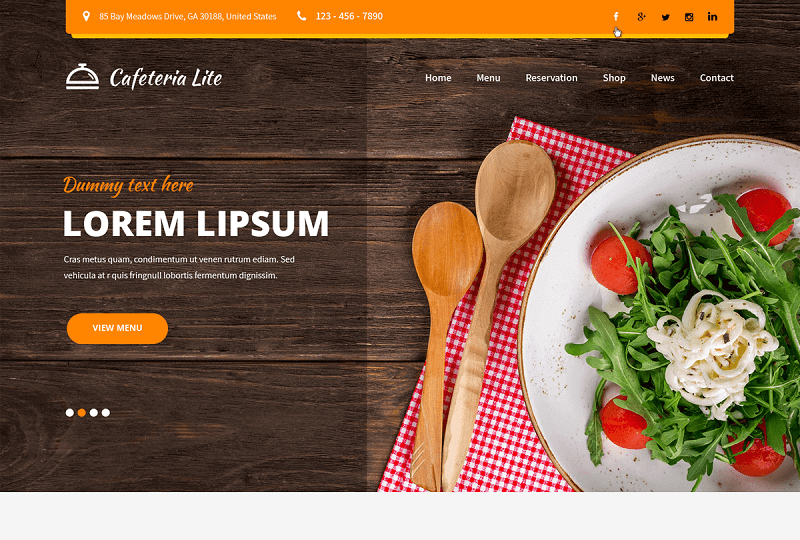Select the first slider dot
The image size is (800, 540).
[x=70, y=412]
